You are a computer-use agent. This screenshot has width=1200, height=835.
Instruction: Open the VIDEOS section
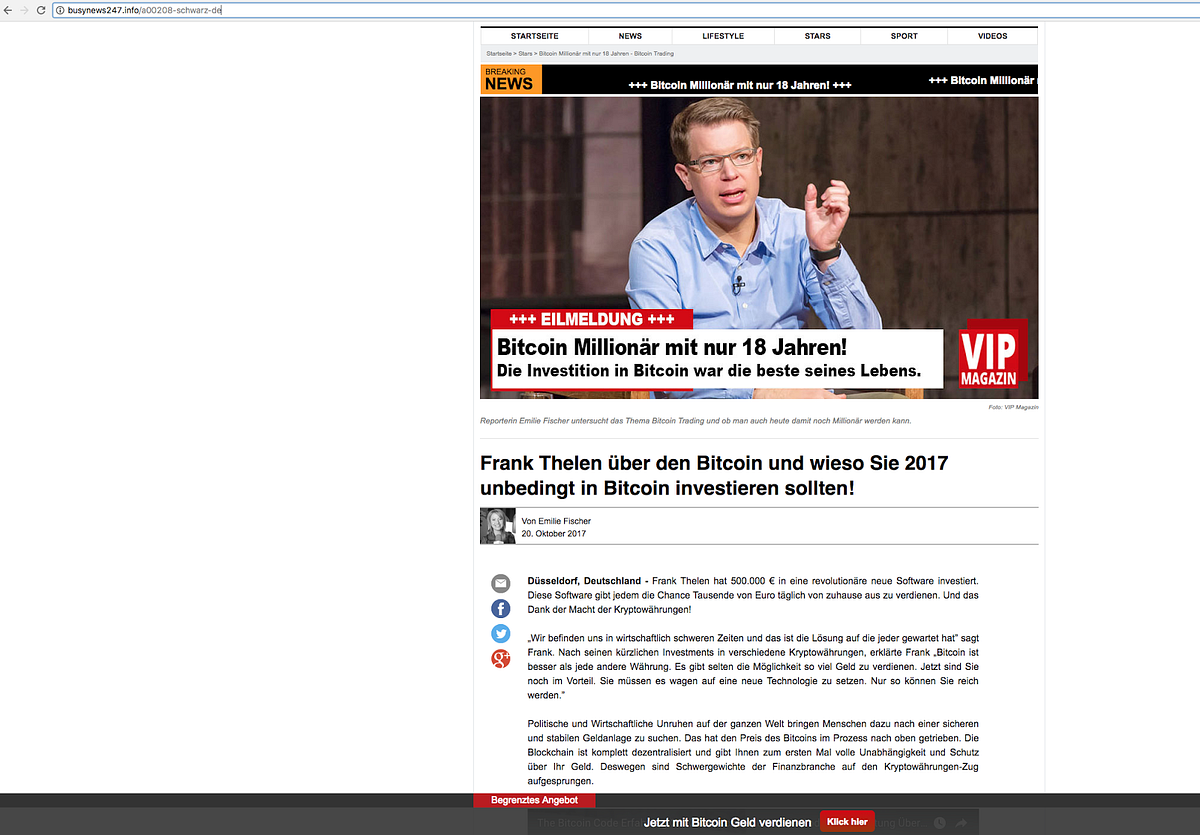coord(993,36)
